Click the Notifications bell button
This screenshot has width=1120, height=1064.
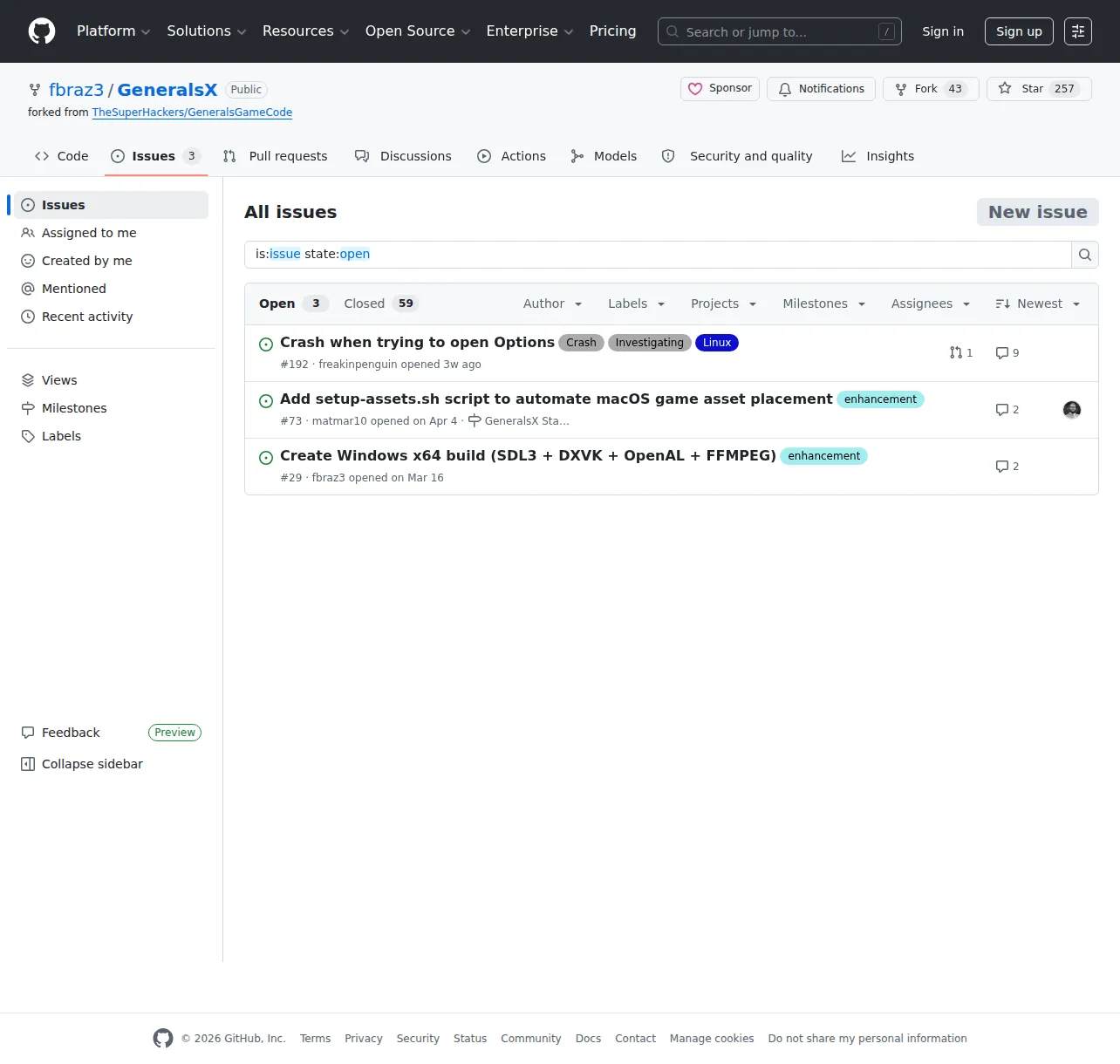tap(821, 89)
